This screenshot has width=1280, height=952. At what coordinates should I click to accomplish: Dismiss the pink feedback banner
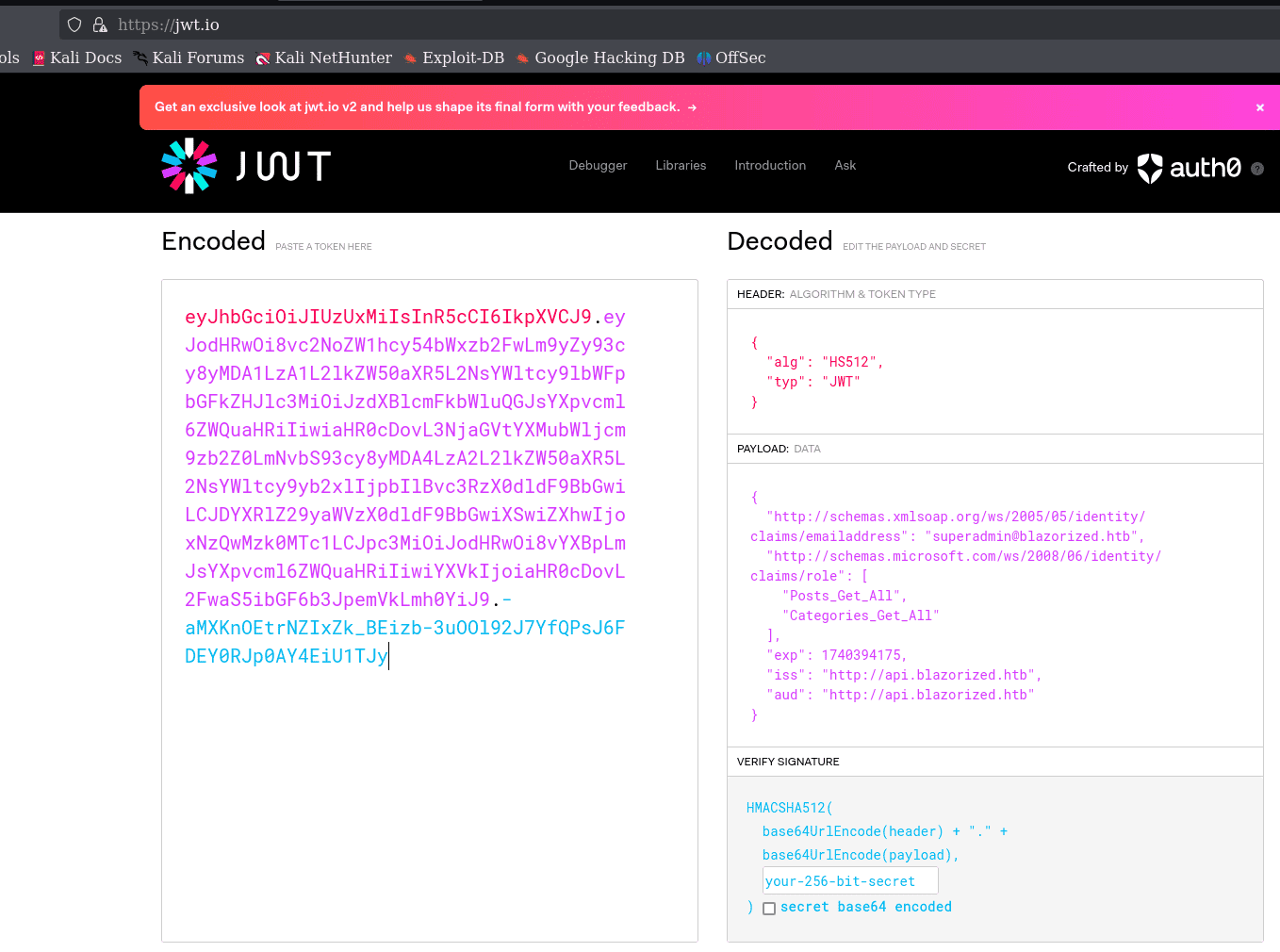tap(1260, 107)
